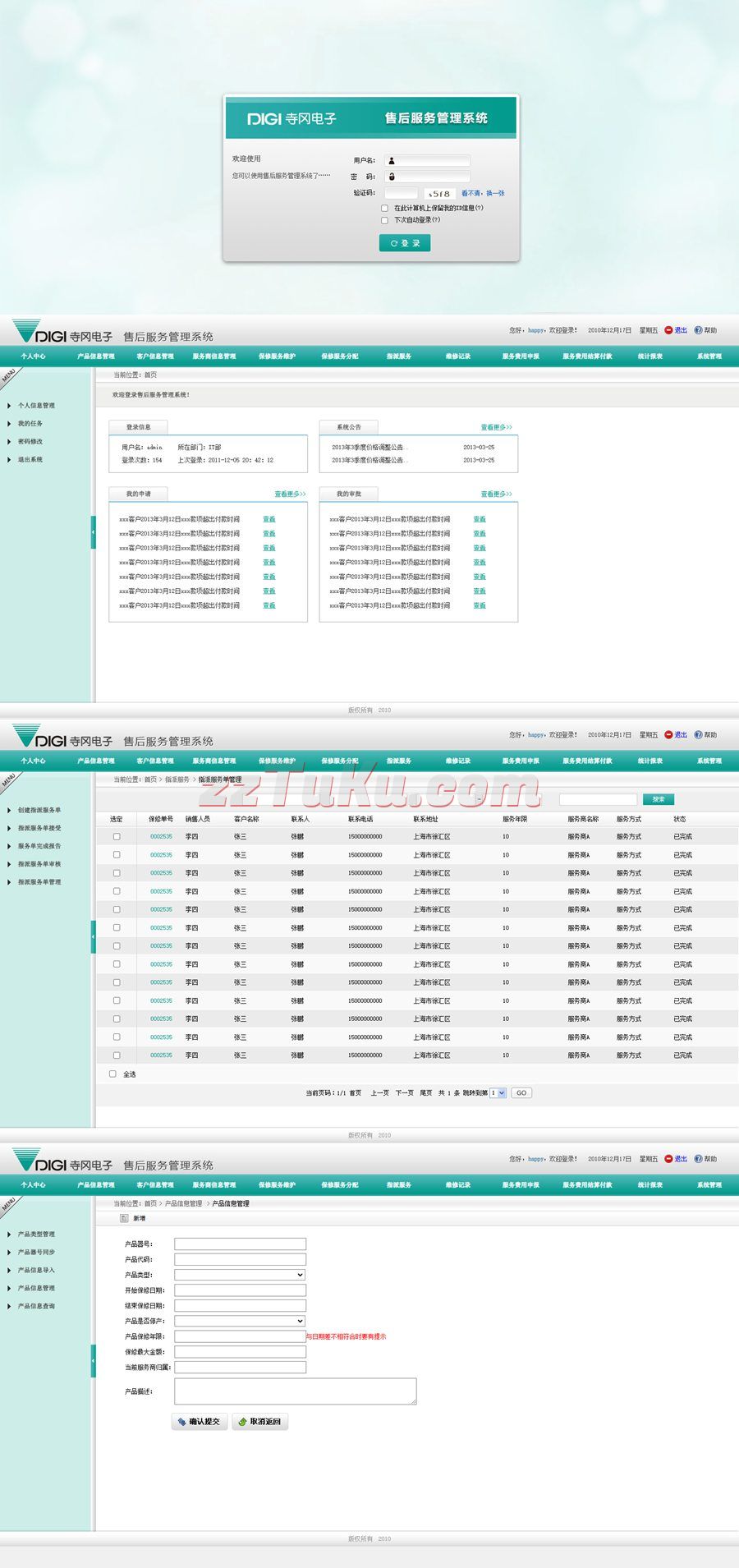
Task: Click the s5f8 captcha image
Action: pyautogui.click(x=439, y=194)
